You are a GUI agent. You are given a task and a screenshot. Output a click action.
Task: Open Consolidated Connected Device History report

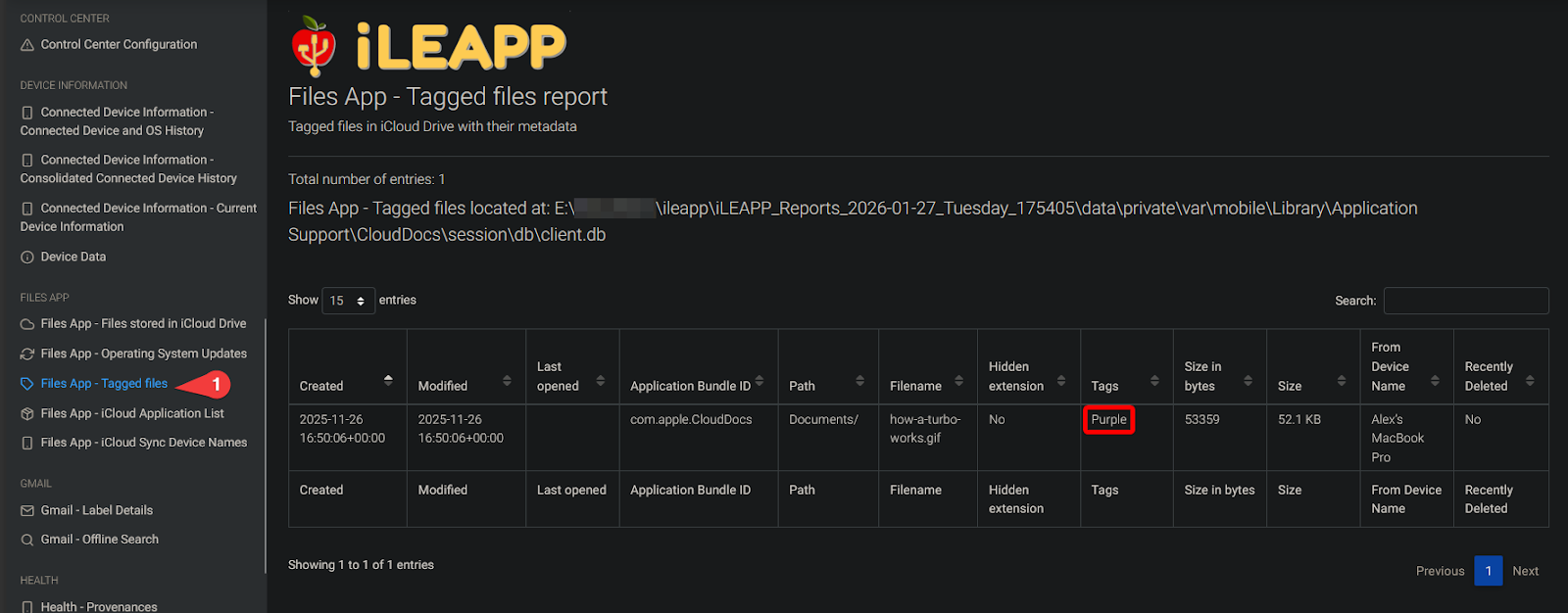tap(128, 169)
